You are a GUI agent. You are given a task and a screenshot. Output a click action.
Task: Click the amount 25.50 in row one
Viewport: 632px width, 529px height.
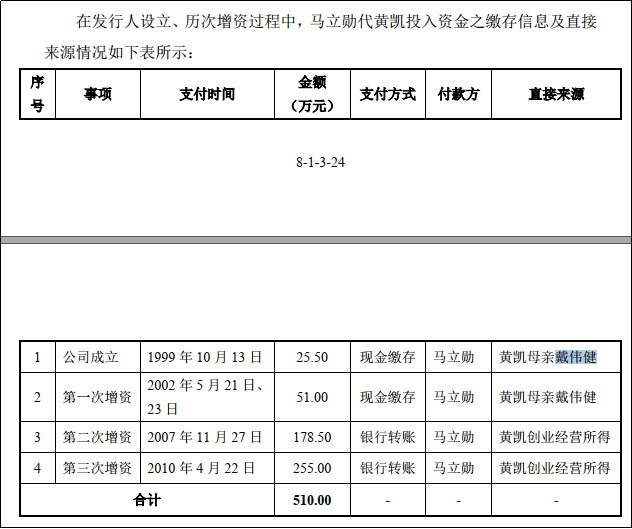[312, 357]
